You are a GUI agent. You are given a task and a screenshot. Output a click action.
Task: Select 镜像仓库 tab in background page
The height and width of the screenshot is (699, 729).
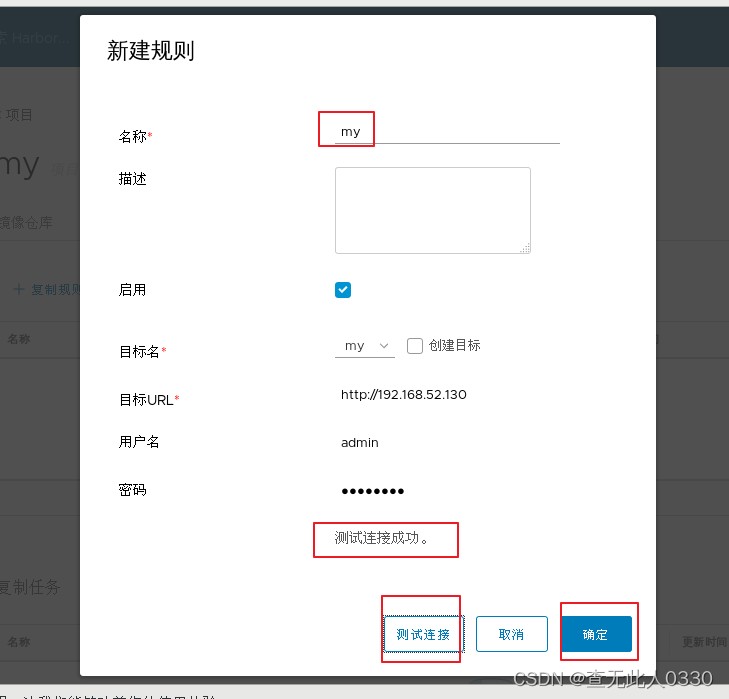click(26, 222)
